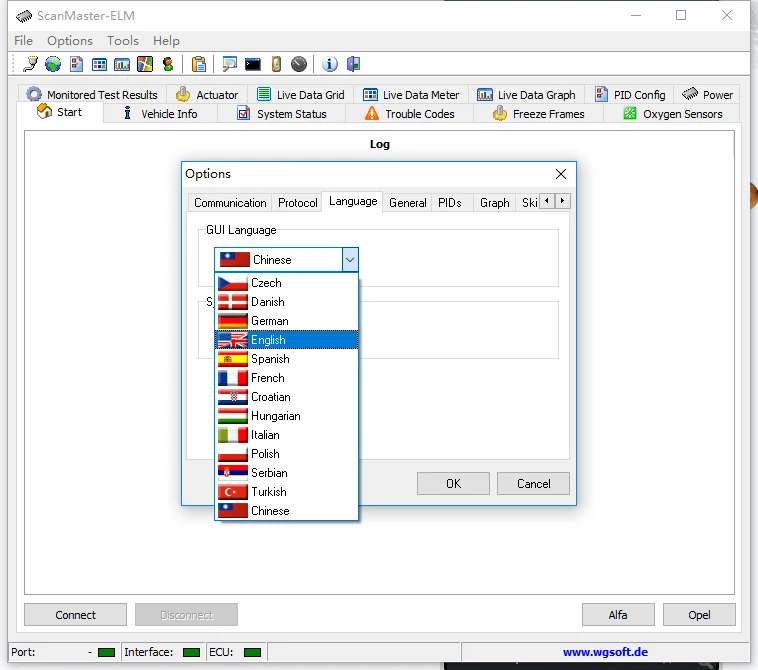Click the handheld device toolbar icon
The height and width of the screenshot is (670, 758).
(276, 64)
